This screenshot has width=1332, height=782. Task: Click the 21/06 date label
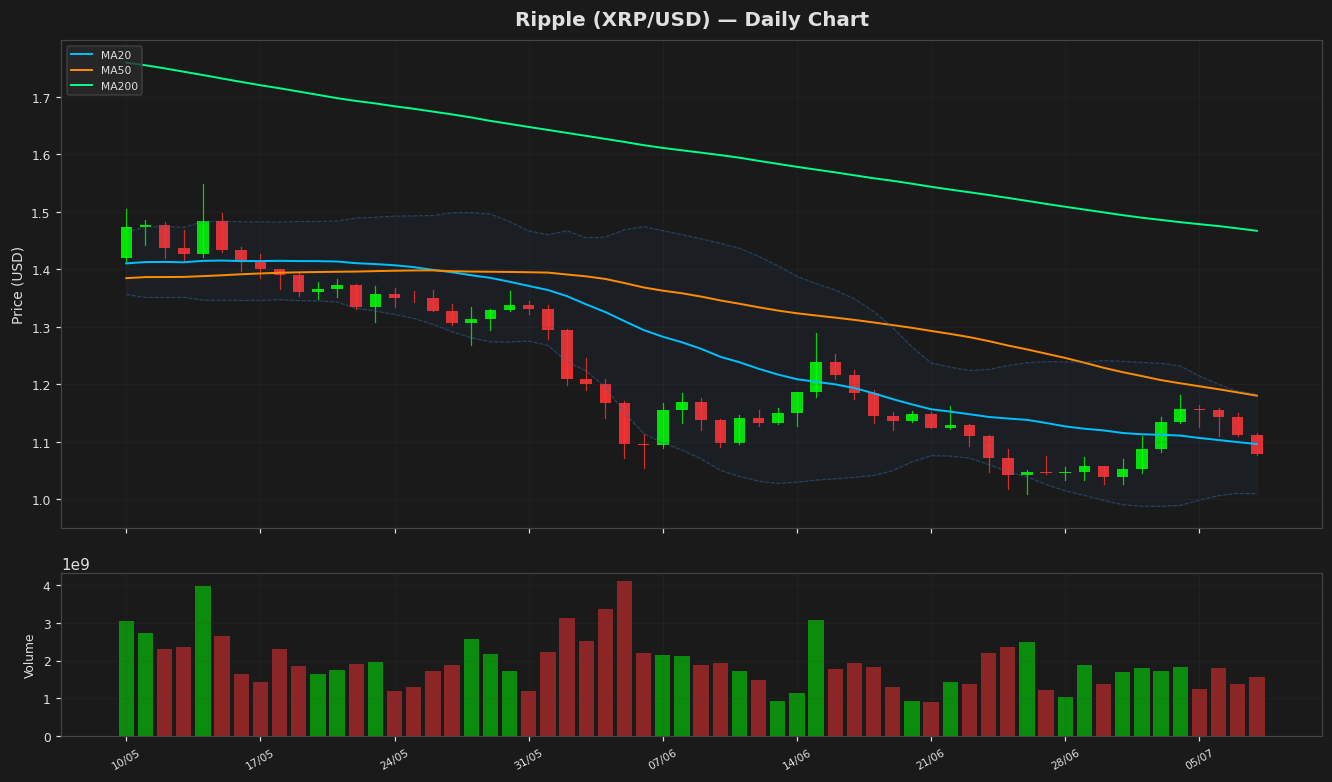point(930,760)
